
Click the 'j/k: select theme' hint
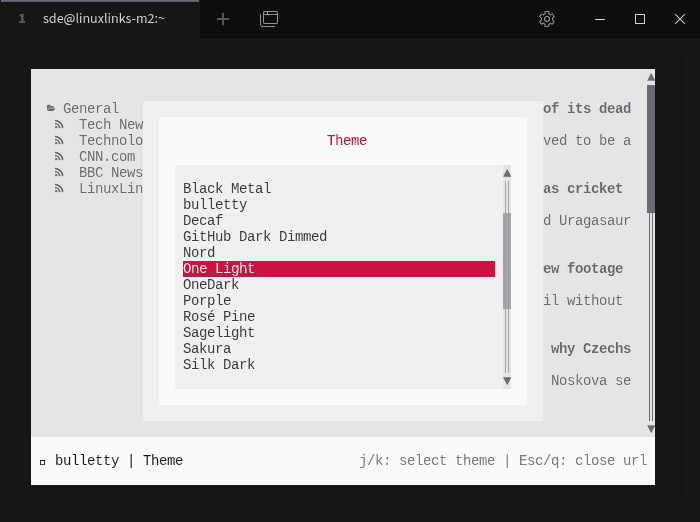click(x=427, y=460)
